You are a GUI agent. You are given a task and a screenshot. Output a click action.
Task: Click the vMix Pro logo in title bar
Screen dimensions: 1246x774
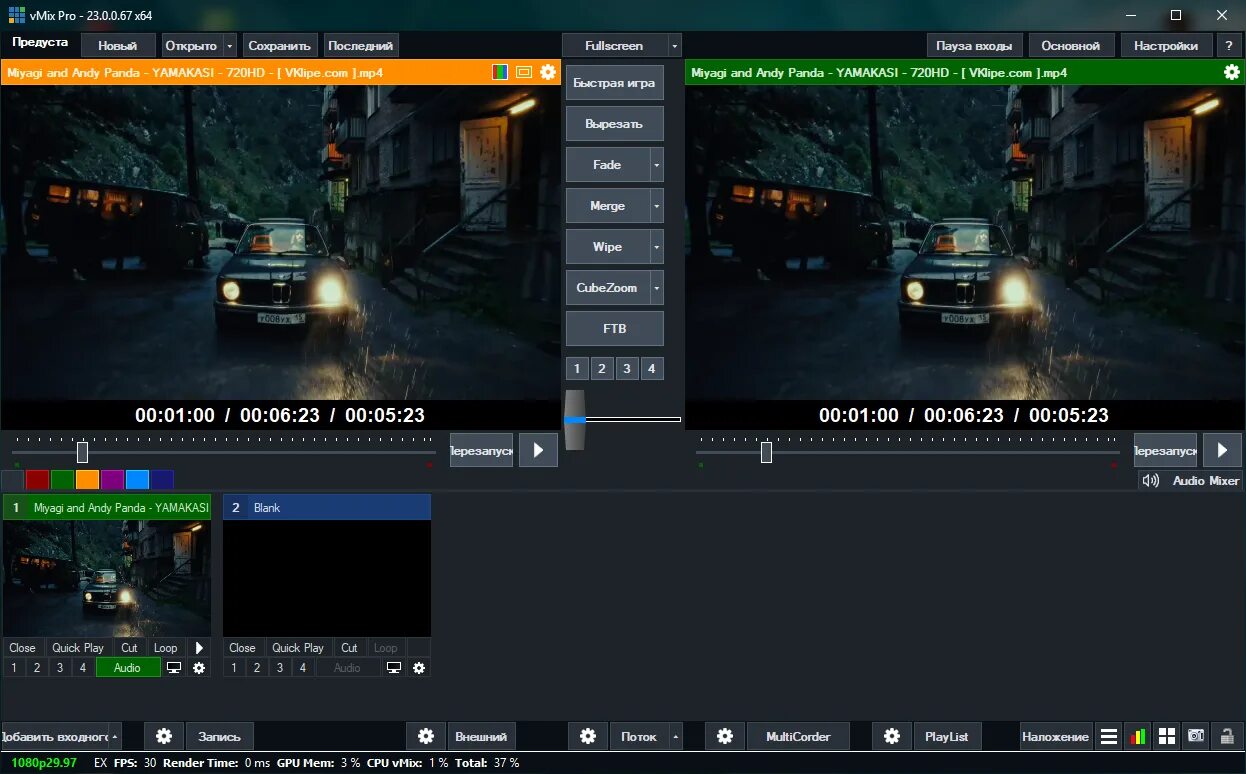pyautogui.click(x=16, y=15)
